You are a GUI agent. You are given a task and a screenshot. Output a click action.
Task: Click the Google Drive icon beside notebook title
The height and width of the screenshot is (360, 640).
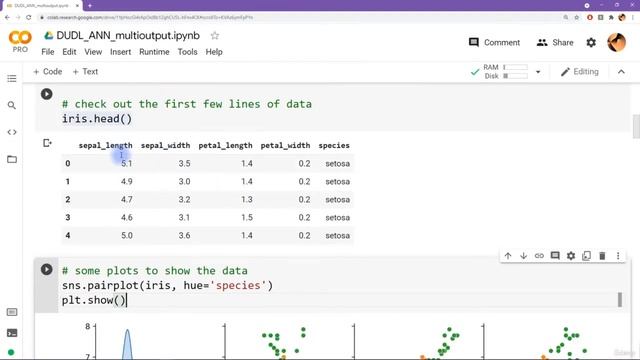pos(49,36)
